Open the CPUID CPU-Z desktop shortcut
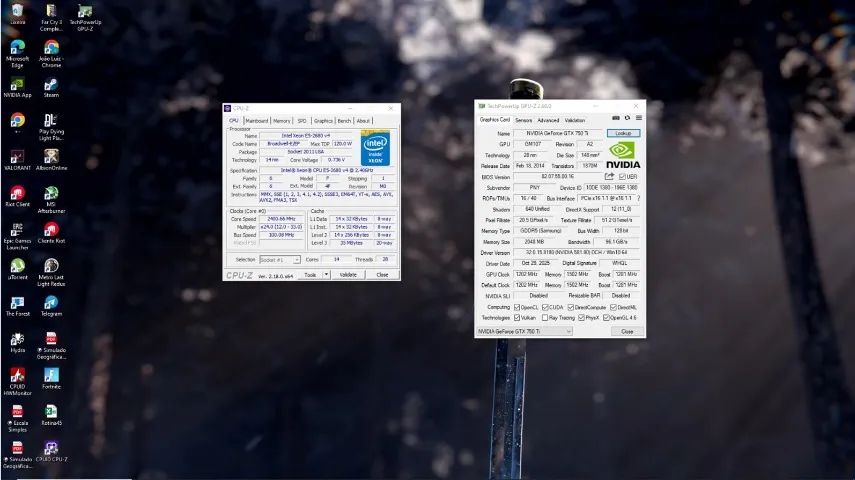This screenshot has height=480, width=855. (x=51, y=452)
